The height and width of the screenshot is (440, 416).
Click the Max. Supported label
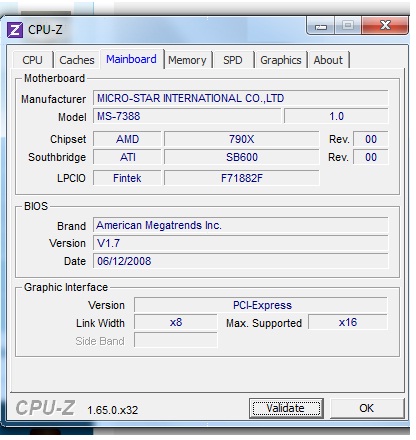[x=264, y=323]
